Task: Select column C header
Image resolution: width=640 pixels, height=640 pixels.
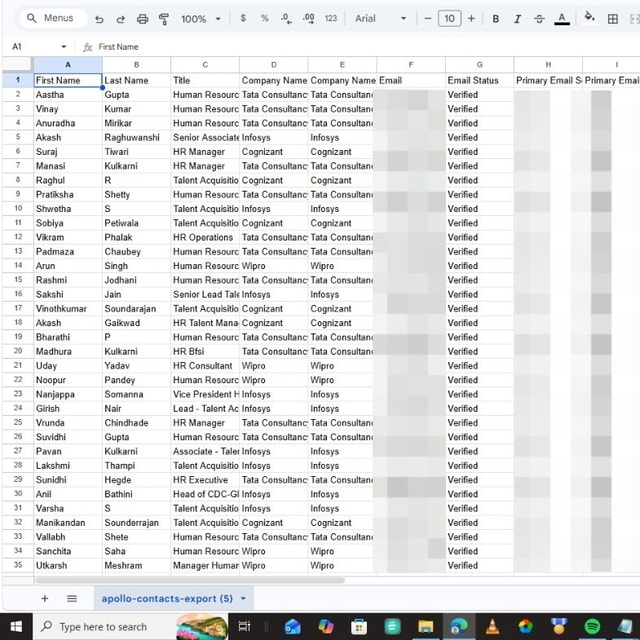Action: point(205,64)
